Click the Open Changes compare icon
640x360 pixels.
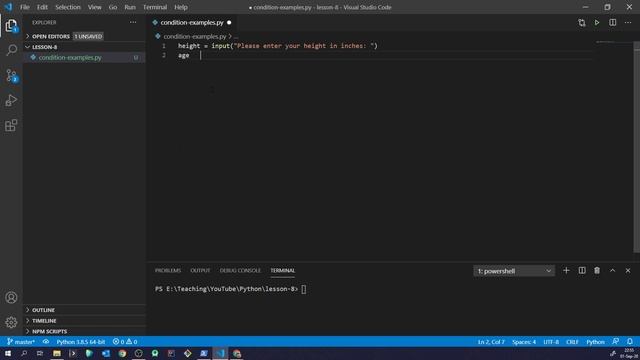click(x=582, y=23)
